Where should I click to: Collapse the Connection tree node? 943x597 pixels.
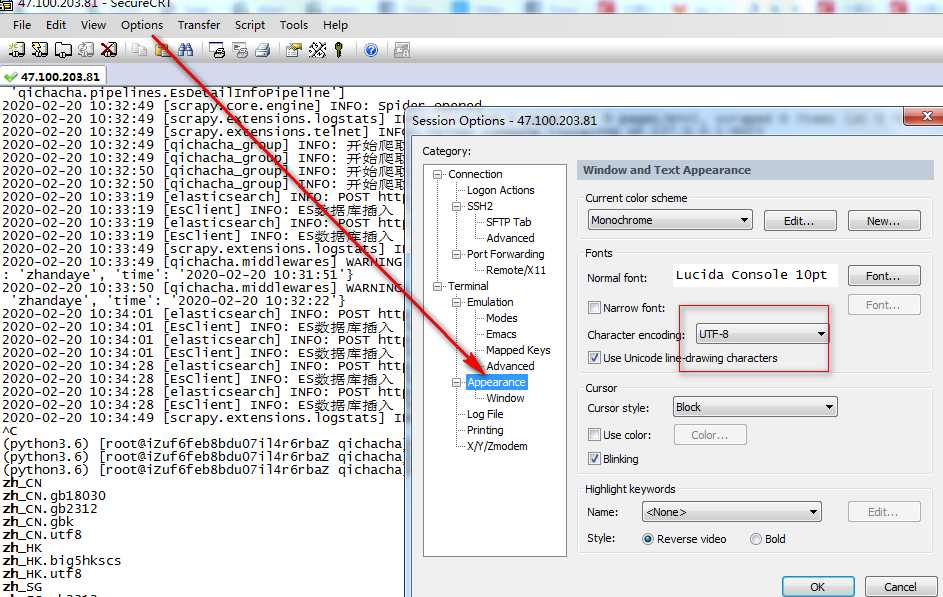pyautogui.click(x=437, y=174)
